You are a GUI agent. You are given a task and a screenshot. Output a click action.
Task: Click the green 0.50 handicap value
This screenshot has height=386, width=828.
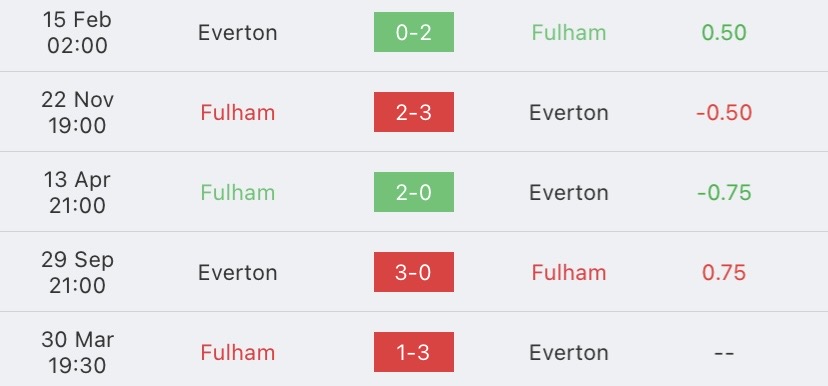coord(724,33)
